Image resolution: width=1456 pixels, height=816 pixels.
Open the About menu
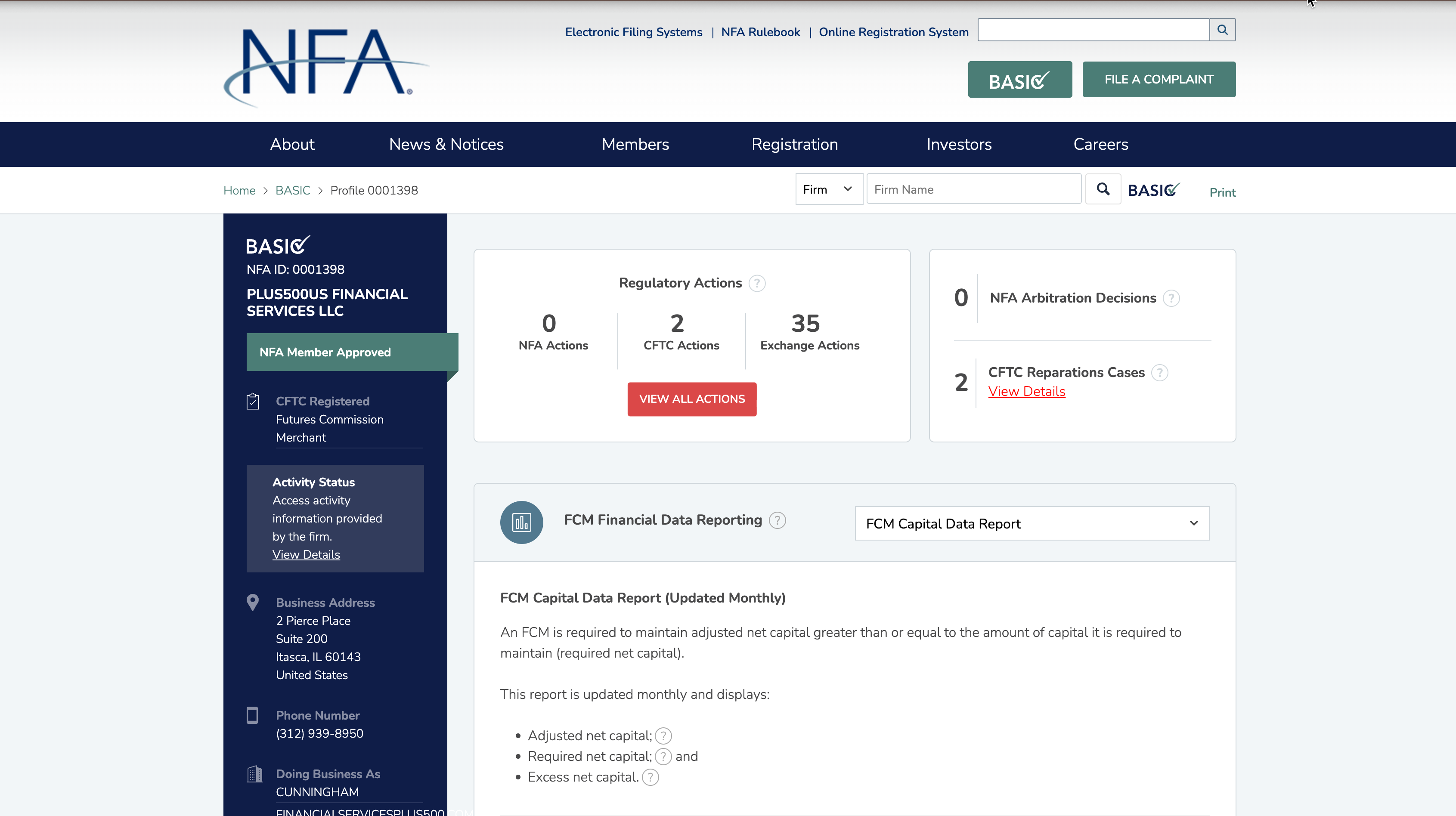292,144
